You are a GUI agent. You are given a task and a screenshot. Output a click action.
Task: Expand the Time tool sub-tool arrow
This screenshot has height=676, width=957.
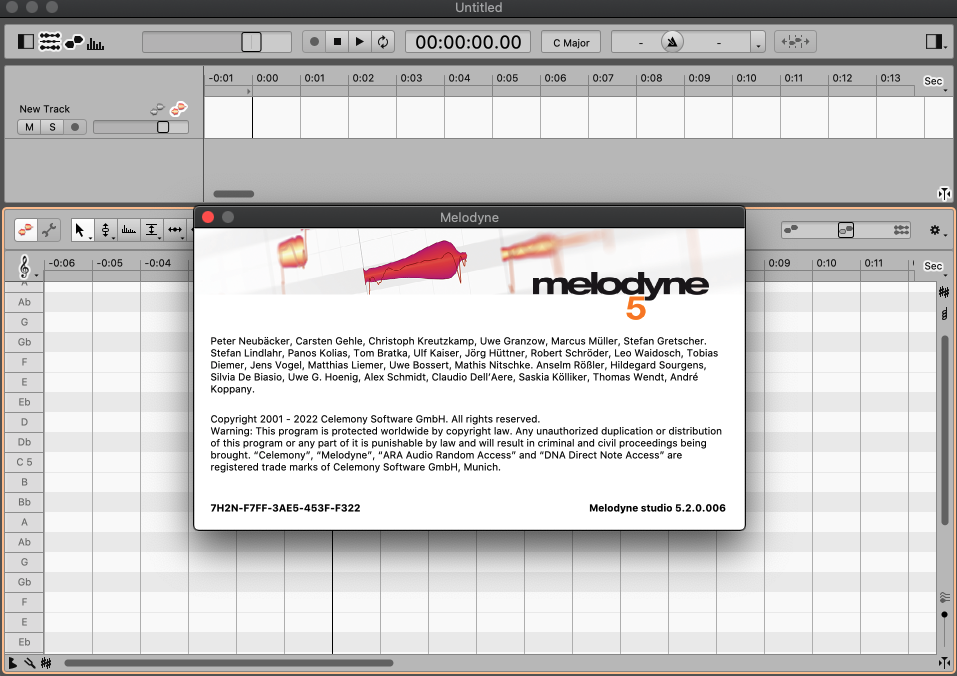[x=183, y=238]
